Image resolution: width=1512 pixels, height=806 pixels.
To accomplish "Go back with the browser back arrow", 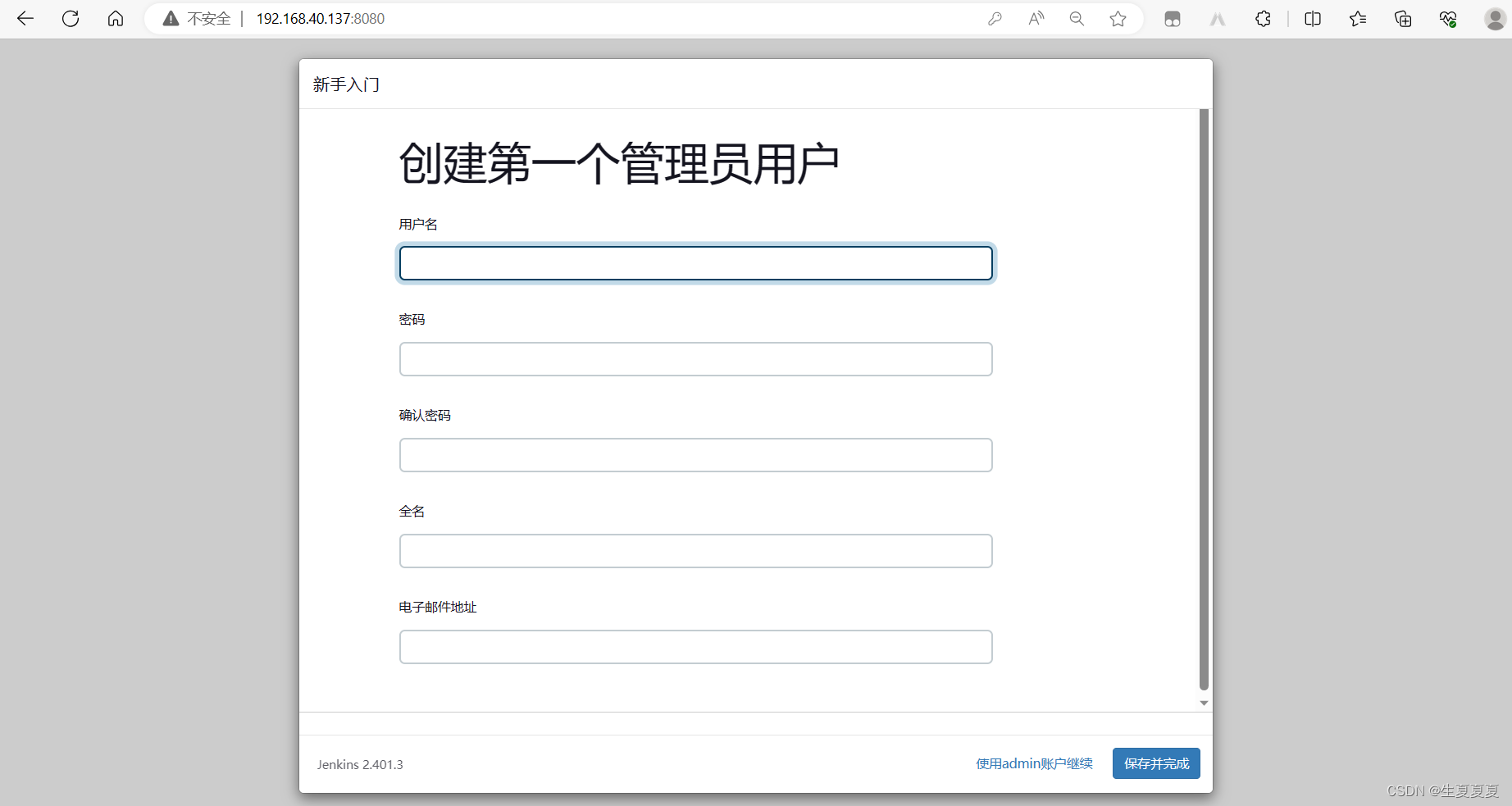I will [x=25, y=19].
